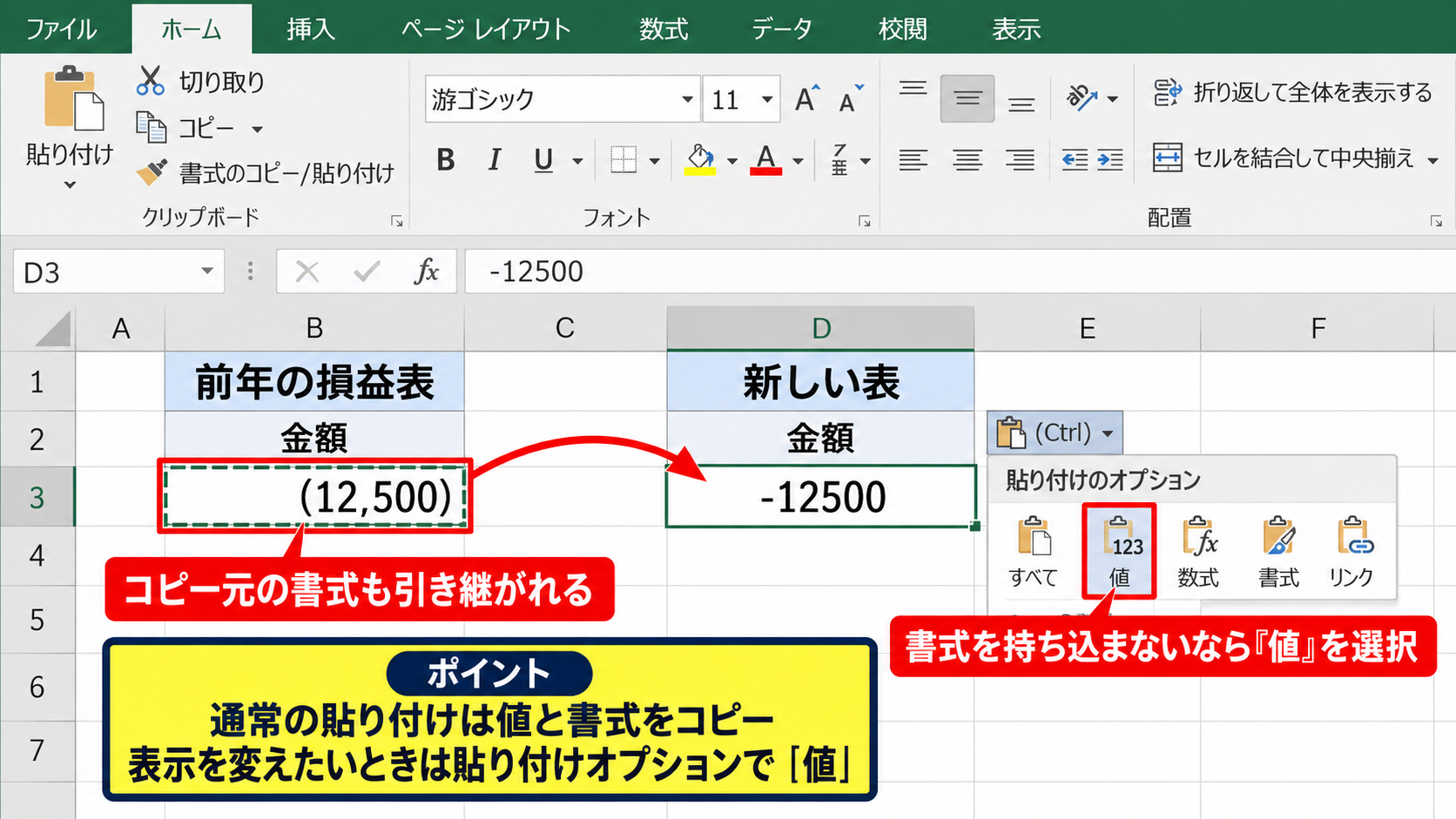1456x819 pixels.
Task: Open the Paste Options (Ctrl) button
Action: pyautogui.click(x=1055, y=433)
